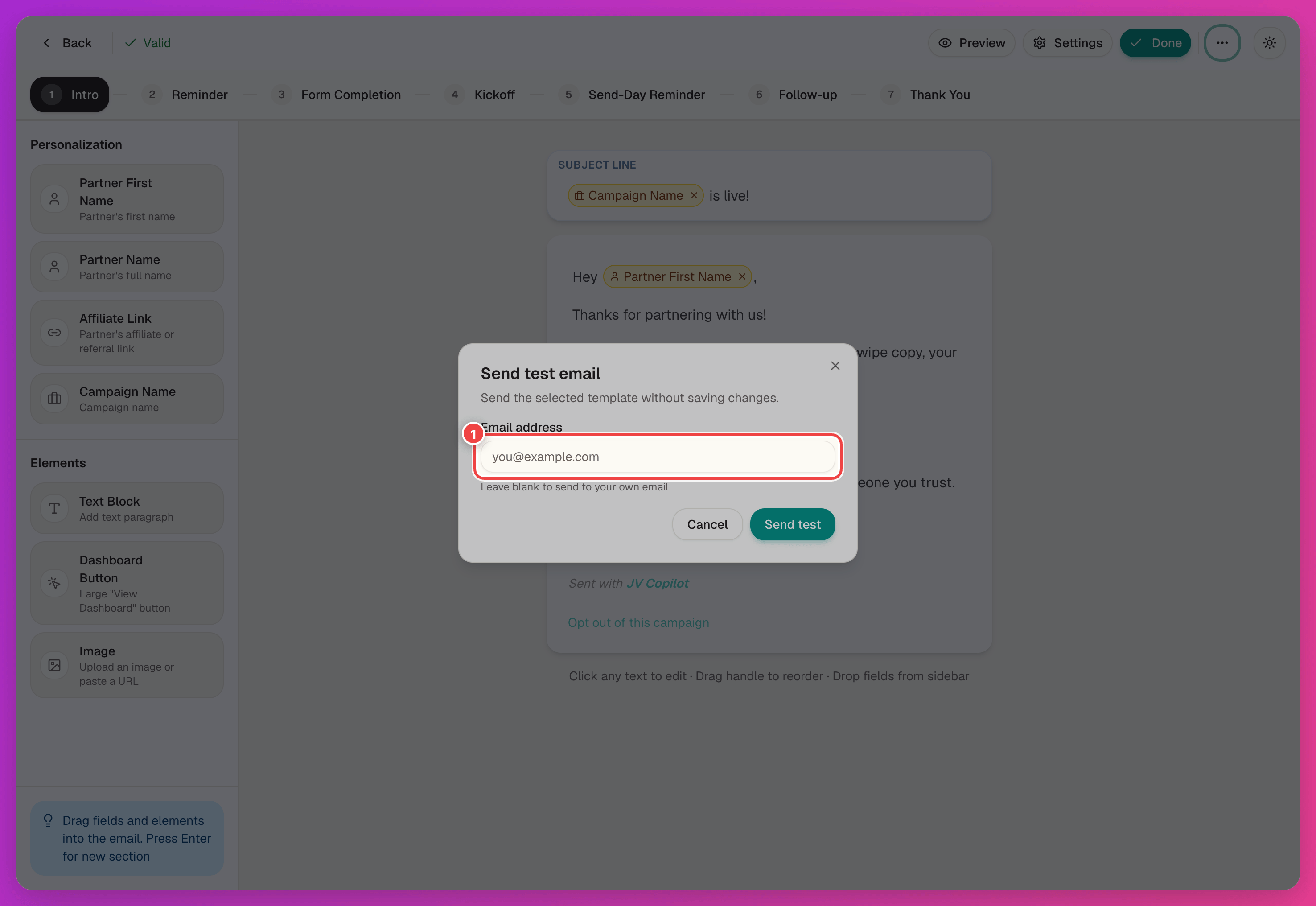Image resolution: width=1316 pixels, height=906 pixels.
Task: Click the Image element title
Action: click(x=97, y=651)
